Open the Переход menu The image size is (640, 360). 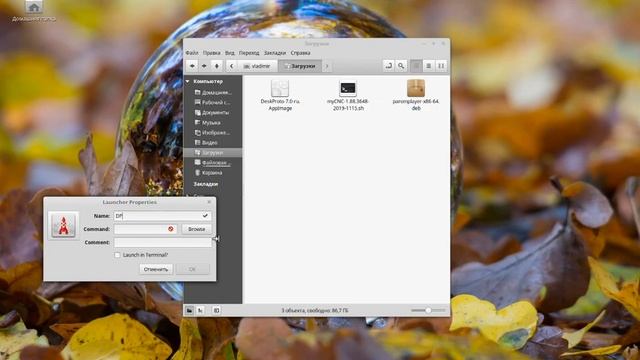tap(249, 53)
